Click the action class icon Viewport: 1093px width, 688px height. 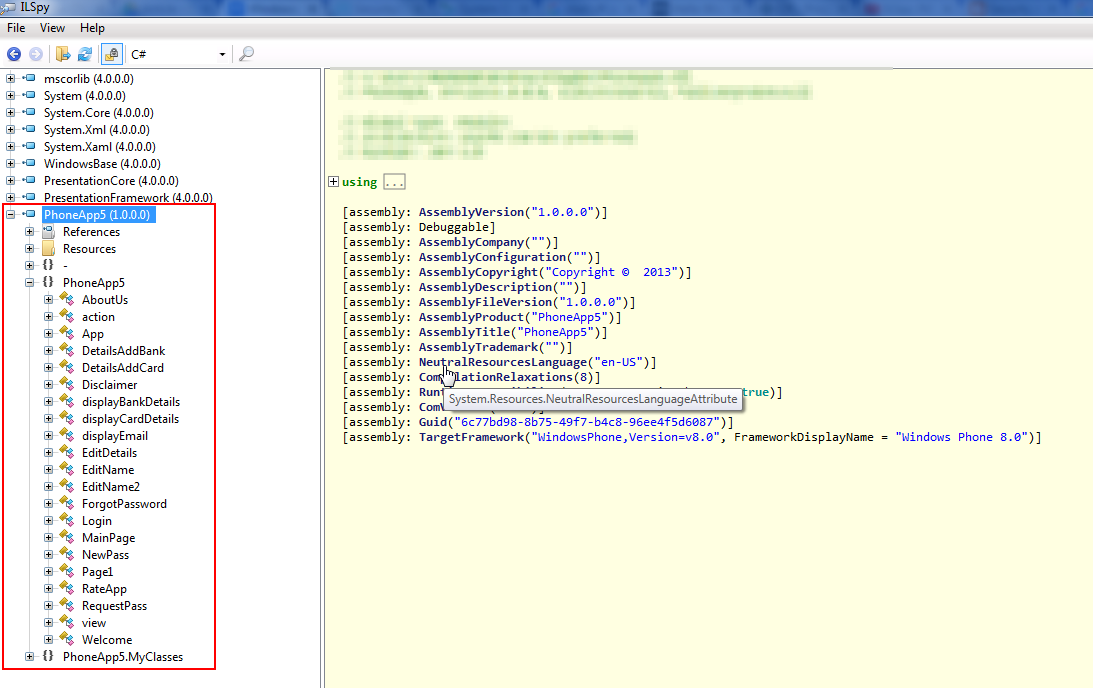tap(67, 316)
